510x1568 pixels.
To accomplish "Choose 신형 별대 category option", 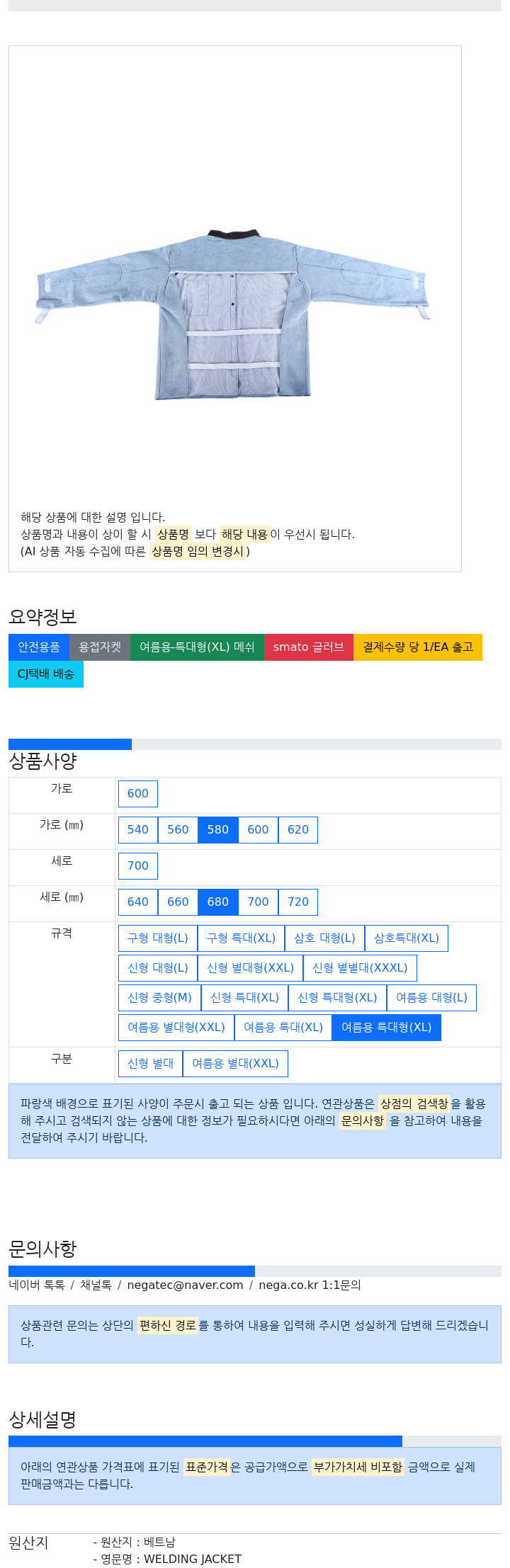I will 151,1064.
